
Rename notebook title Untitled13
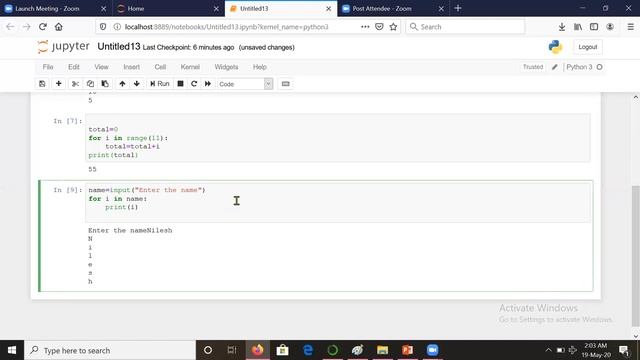click(x=119, y=47)
